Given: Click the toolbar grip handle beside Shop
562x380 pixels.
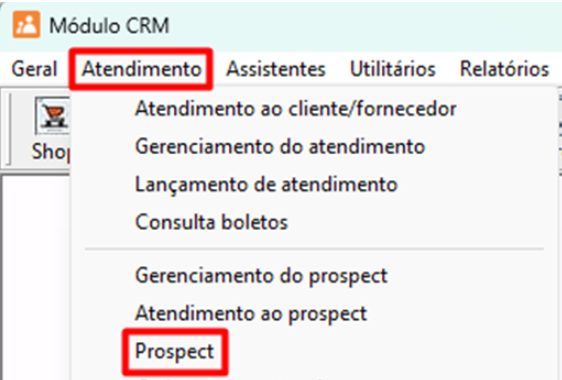Looking at the screenshot, I should click(x=9, y=129).
